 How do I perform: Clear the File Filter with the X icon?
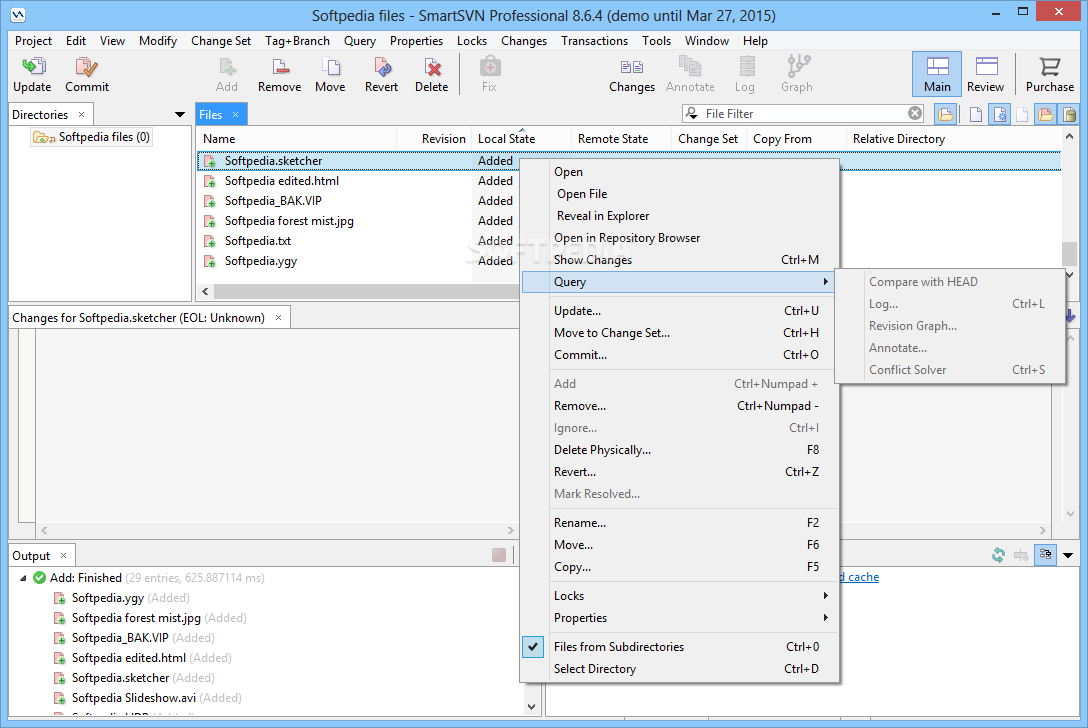click(915, 113)
